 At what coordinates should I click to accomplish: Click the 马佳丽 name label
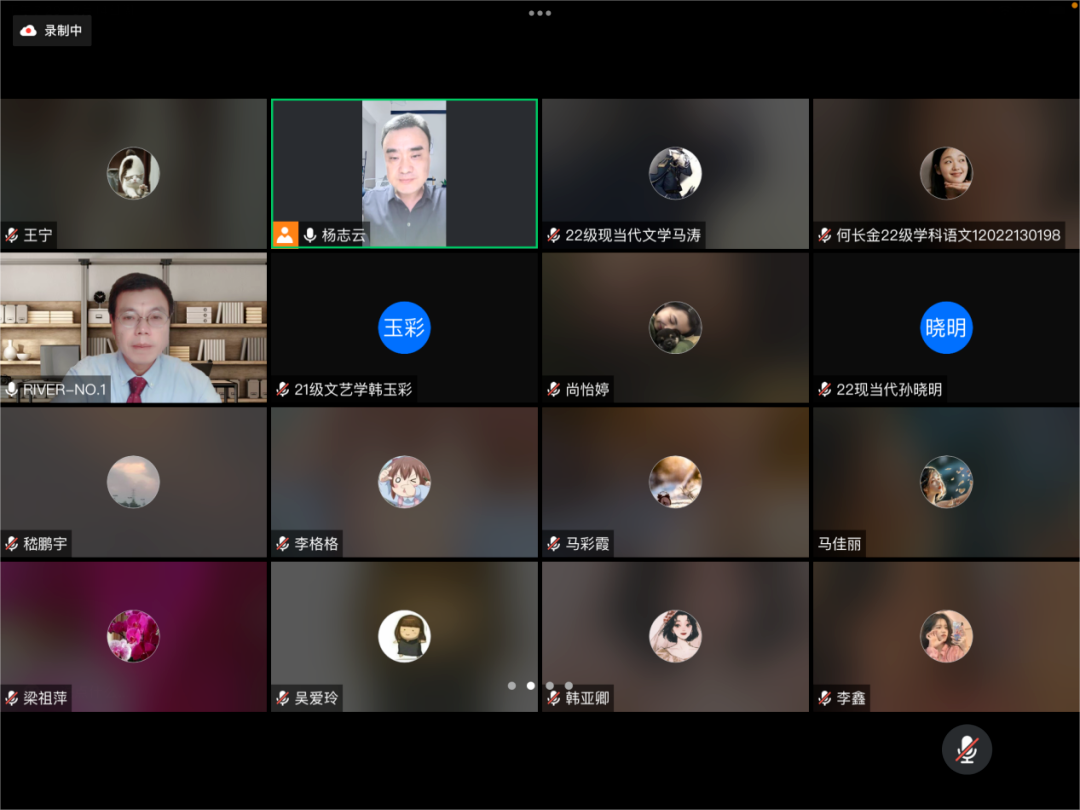(839, 544)
